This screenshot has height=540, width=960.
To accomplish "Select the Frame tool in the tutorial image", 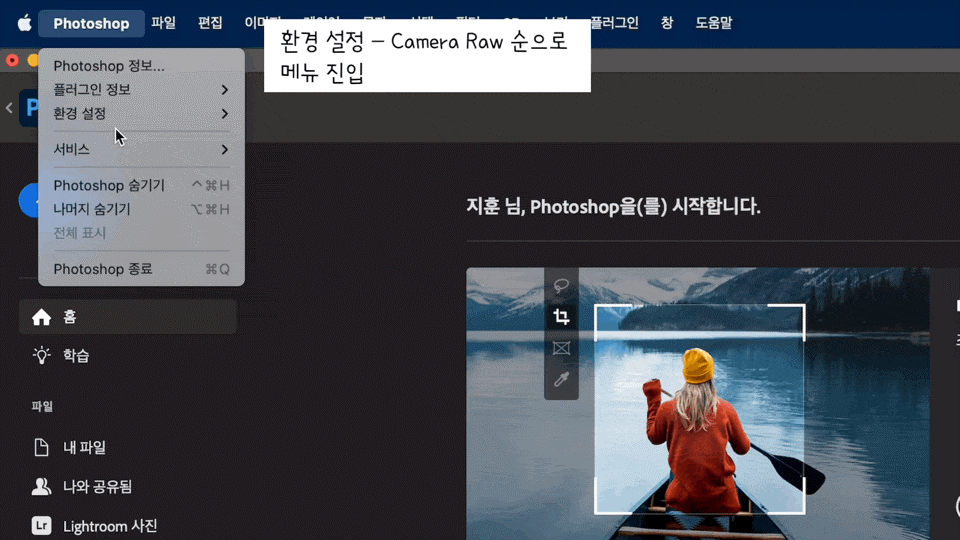I will tap(561, 348).
